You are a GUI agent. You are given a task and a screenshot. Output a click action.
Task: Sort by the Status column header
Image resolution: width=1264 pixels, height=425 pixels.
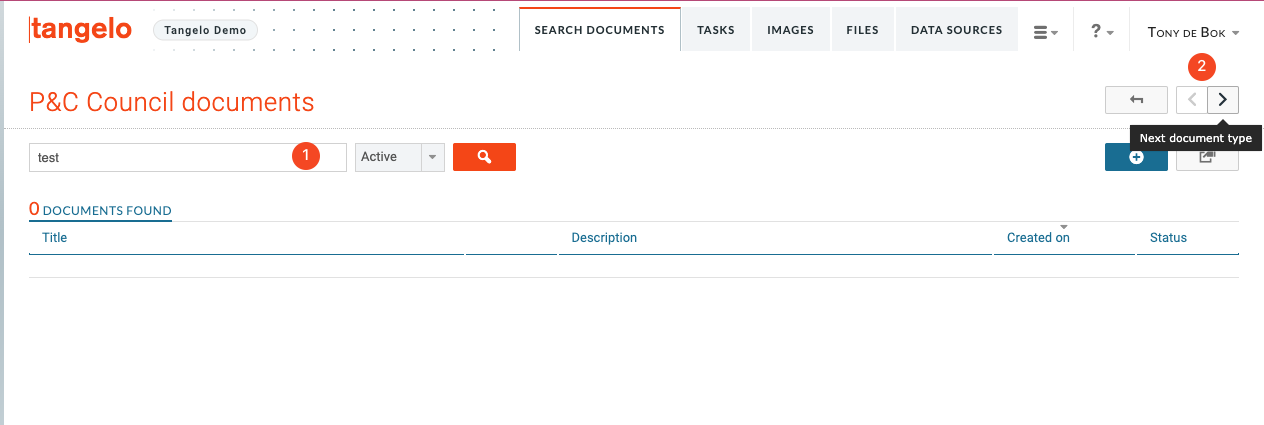(x=1168, y=238)
